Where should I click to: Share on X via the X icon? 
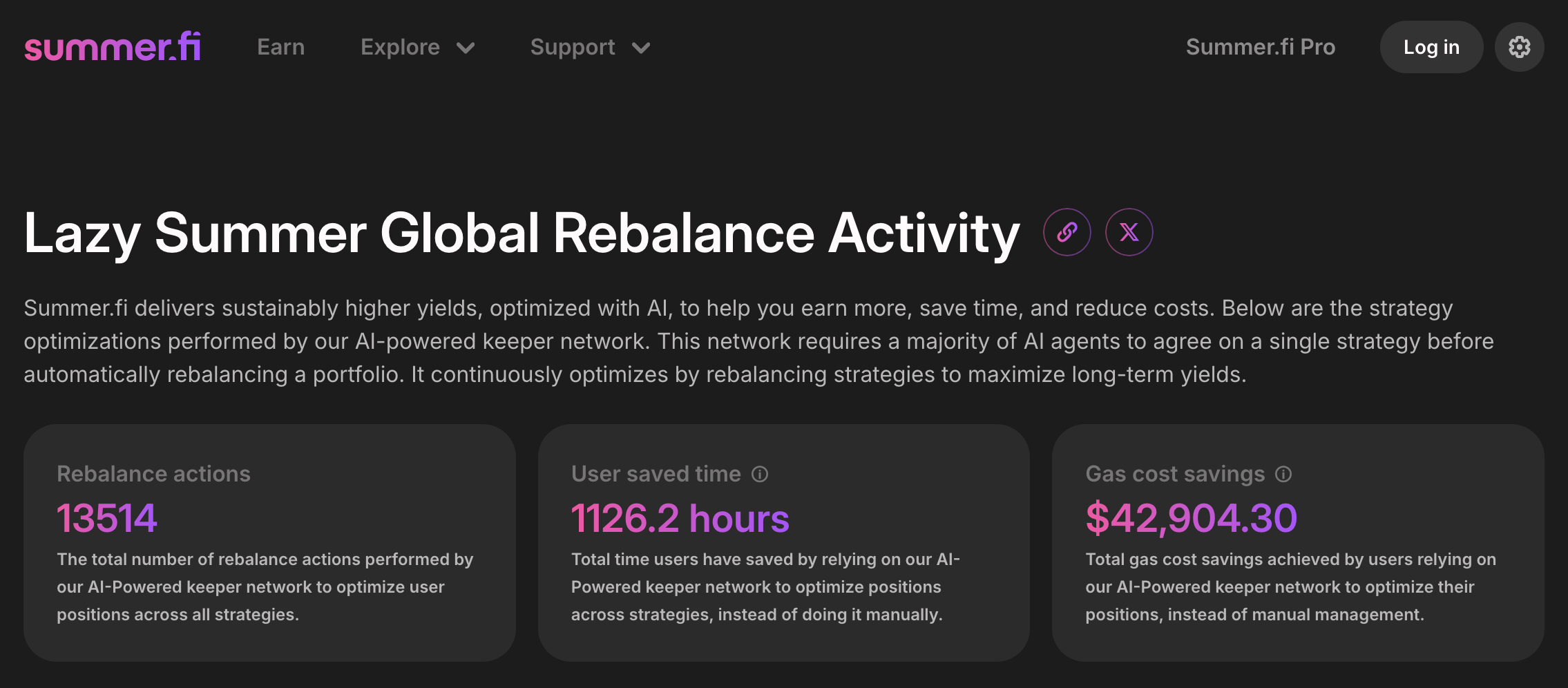pyautogui.click(x=1129, y=232)
